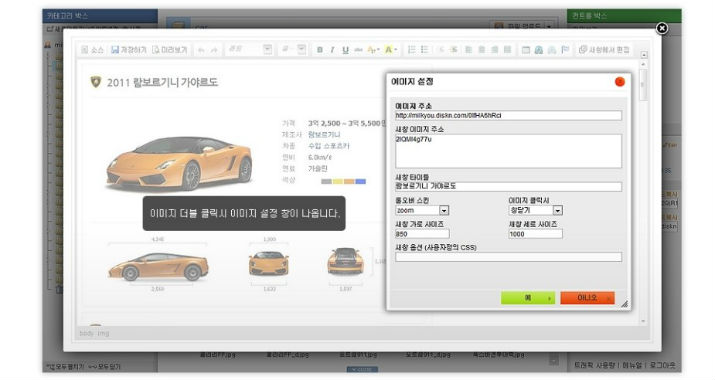
Task: Click the 이미지 주소 URL field
Action: tap(508, 115)
